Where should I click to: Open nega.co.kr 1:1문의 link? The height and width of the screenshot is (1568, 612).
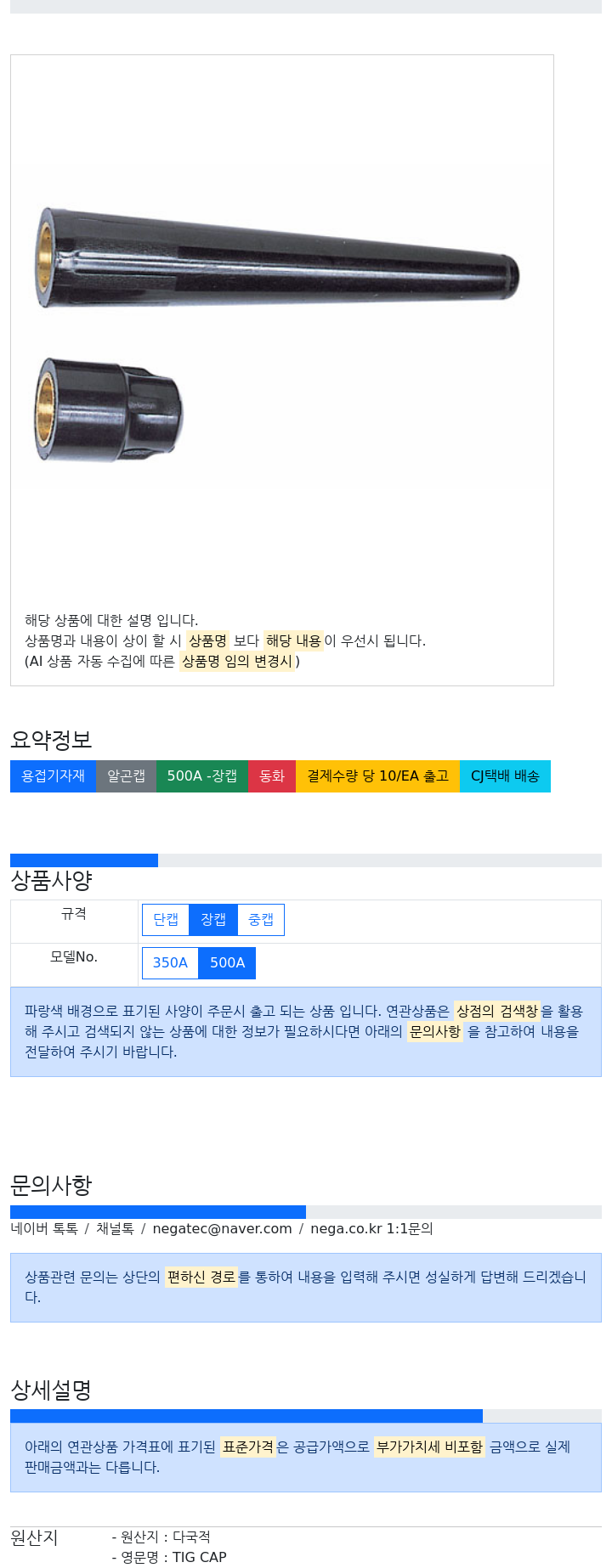[371, 1229]
